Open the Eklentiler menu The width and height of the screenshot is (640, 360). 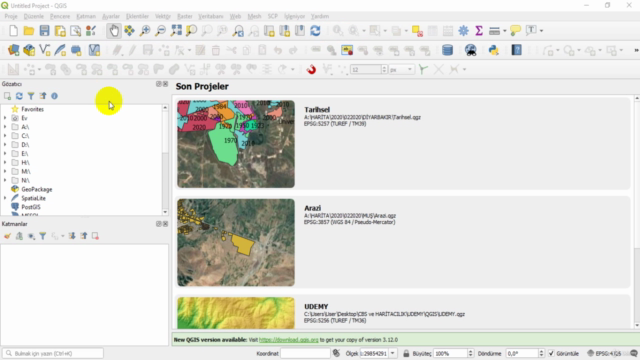click(137, 16)
